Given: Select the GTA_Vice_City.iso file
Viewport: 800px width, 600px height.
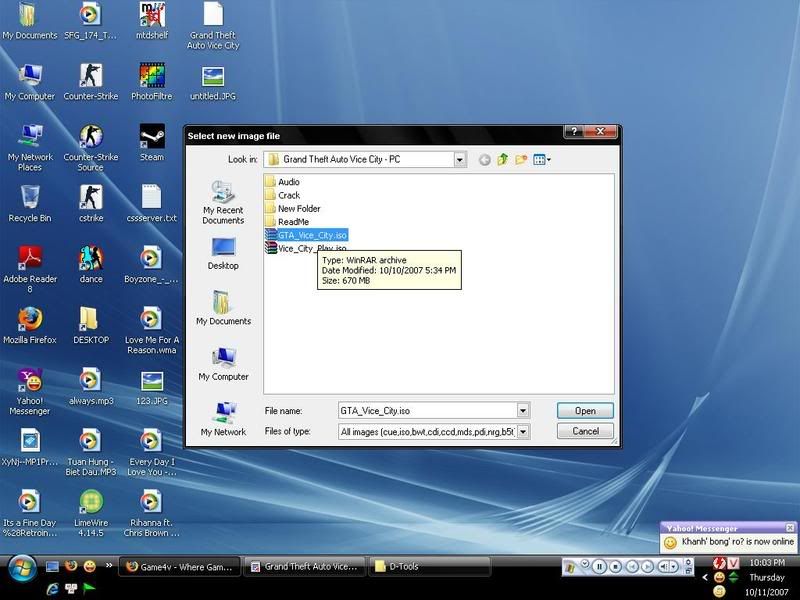Looking at the screenshot, I should pos(306,235).
